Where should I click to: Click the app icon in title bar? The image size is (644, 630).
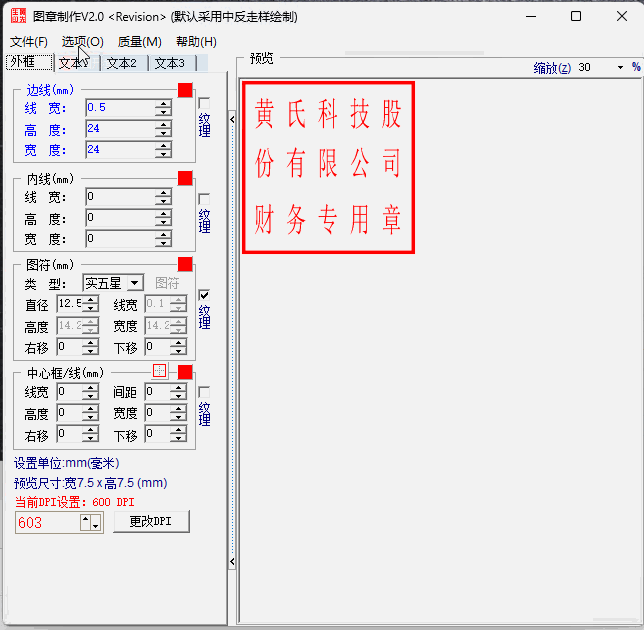(18, 16)
